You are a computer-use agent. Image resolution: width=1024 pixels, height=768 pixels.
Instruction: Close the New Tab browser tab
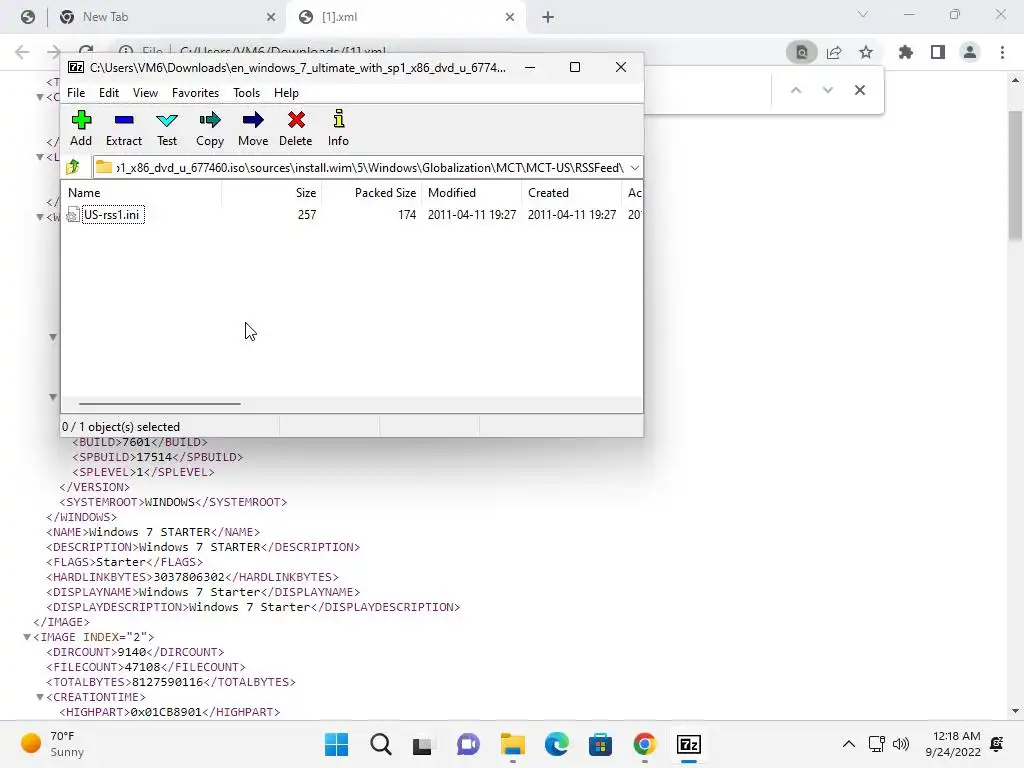coord(271,17)
